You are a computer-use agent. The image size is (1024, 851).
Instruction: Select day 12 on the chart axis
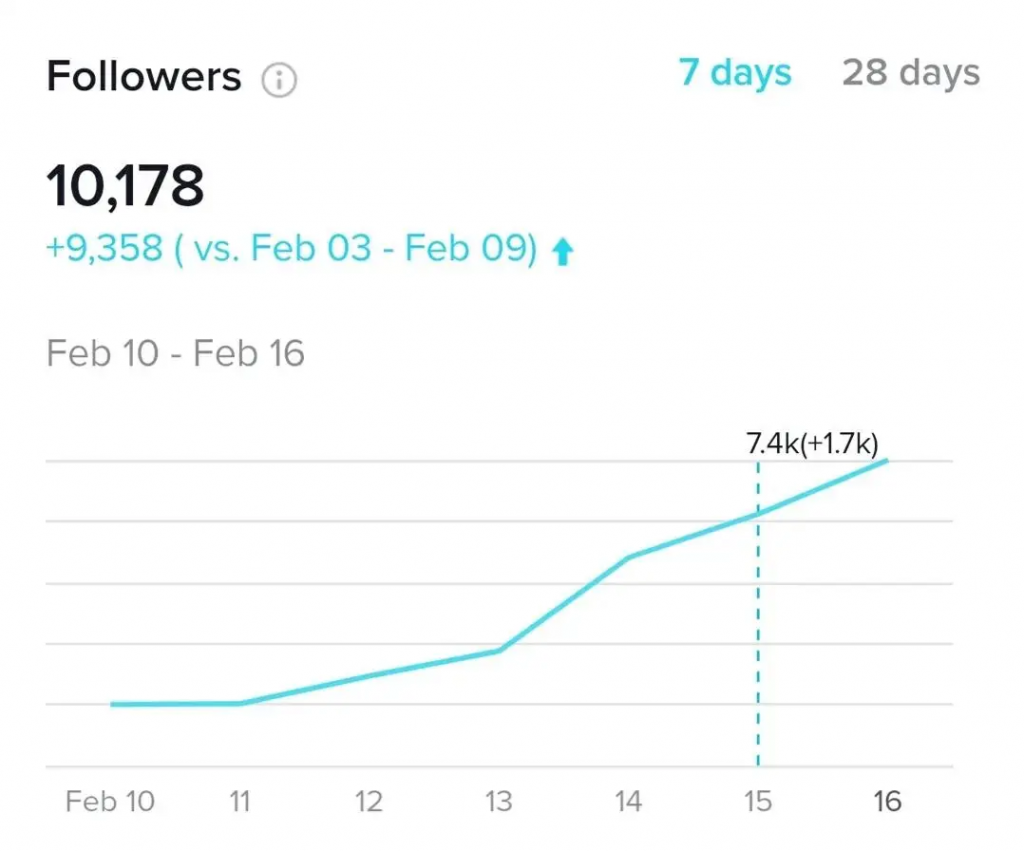(x=369, y=801)
